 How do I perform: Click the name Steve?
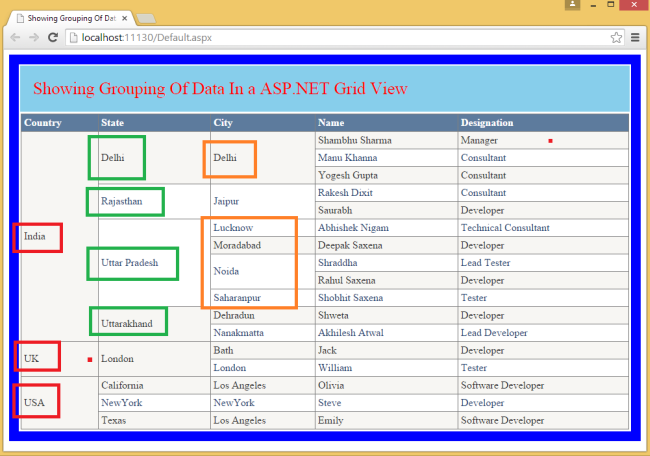[330, 403]
